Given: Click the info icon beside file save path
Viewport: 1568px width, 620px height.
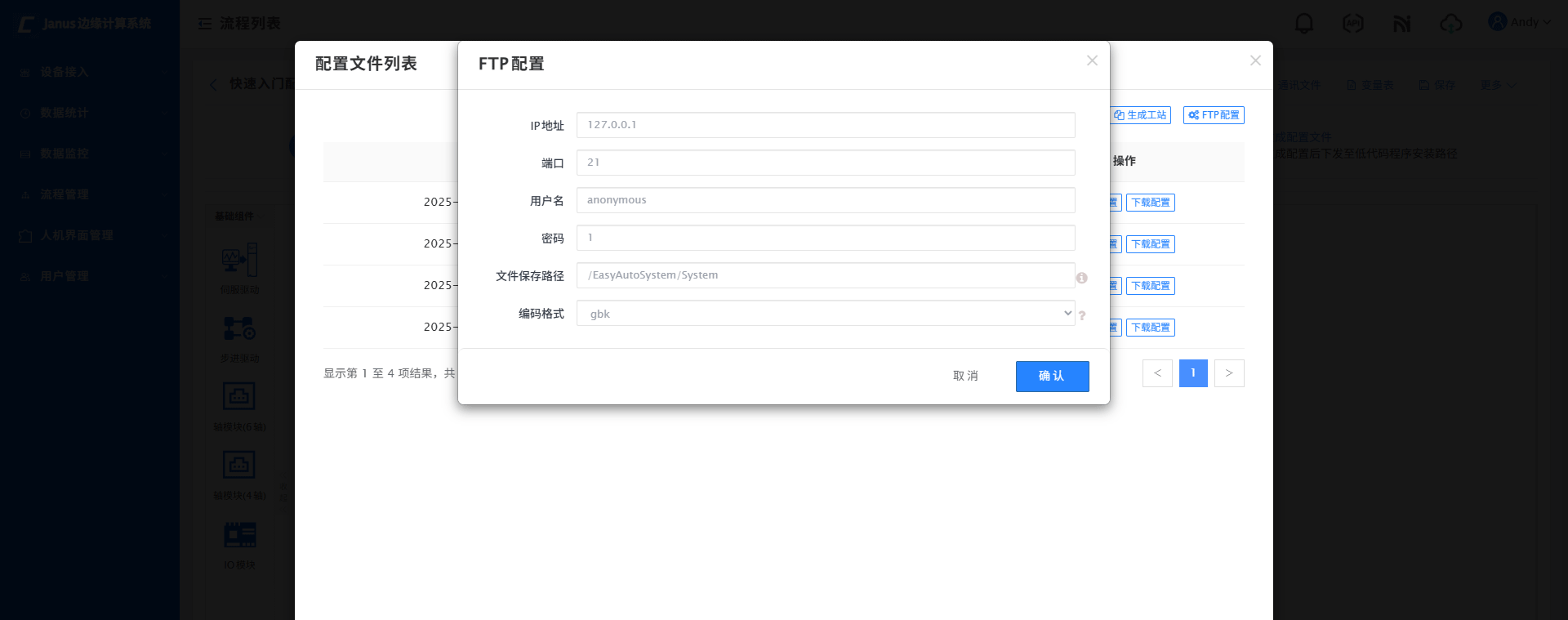Looking at the screenshot, I should click(x=1081, y=278).
